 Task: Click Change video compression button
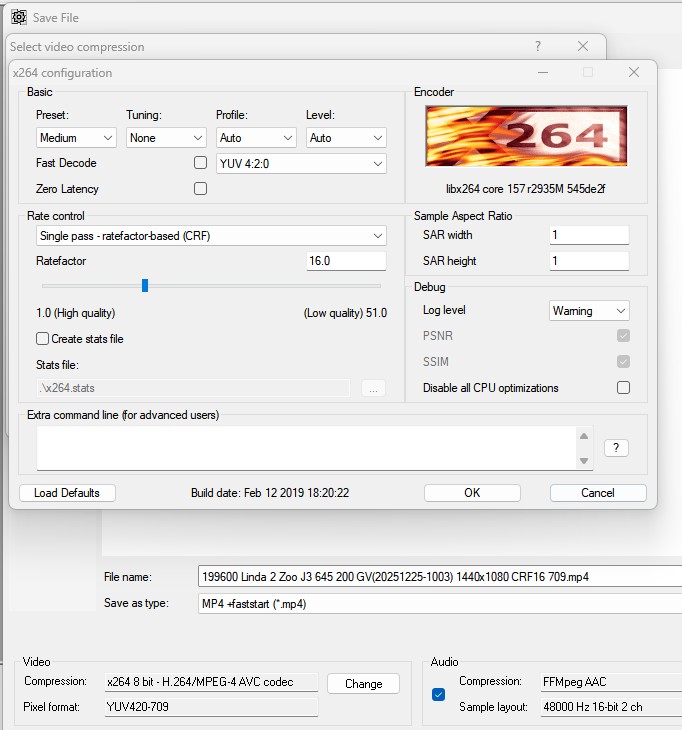[364, 683]
